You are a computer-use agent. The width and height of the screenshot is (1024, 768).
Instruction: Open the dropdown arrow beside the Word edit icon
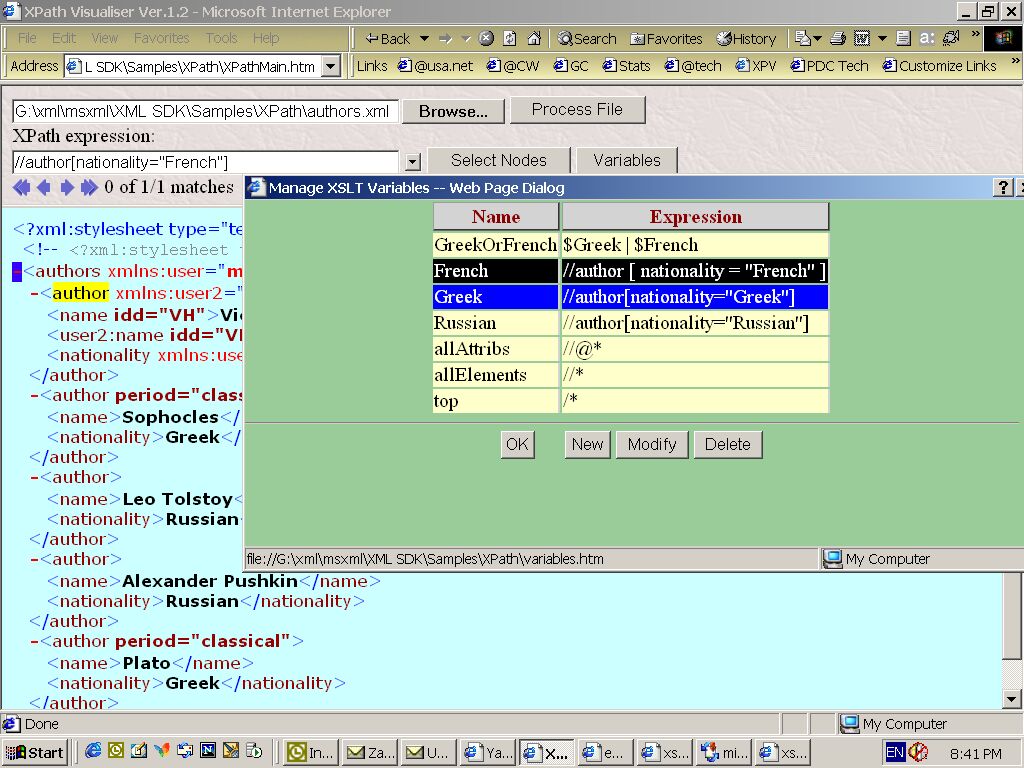(882, 39)
